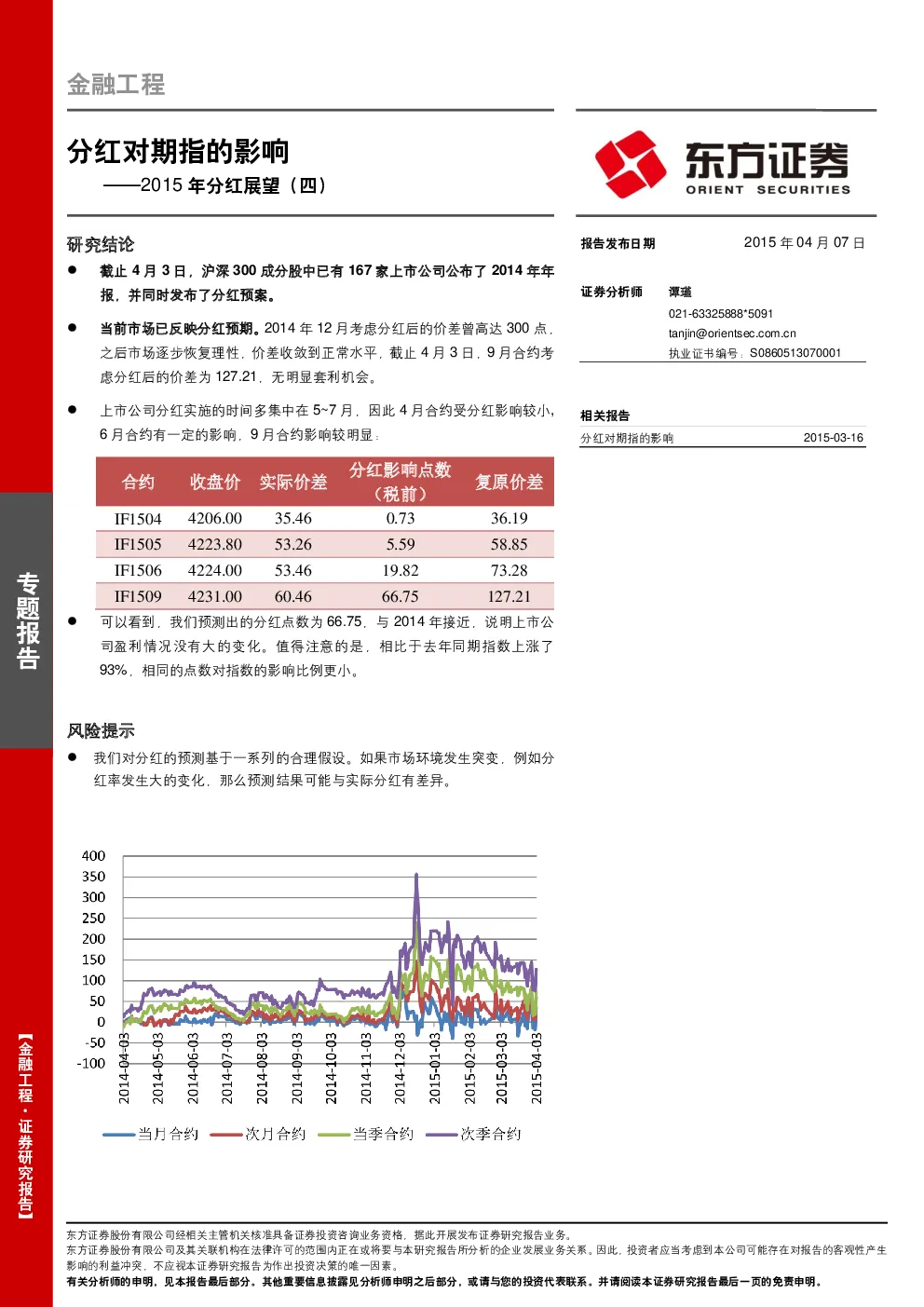Click the 报告发布日期 label
This screenshot has height=1307, width=924.
(618, 243)
